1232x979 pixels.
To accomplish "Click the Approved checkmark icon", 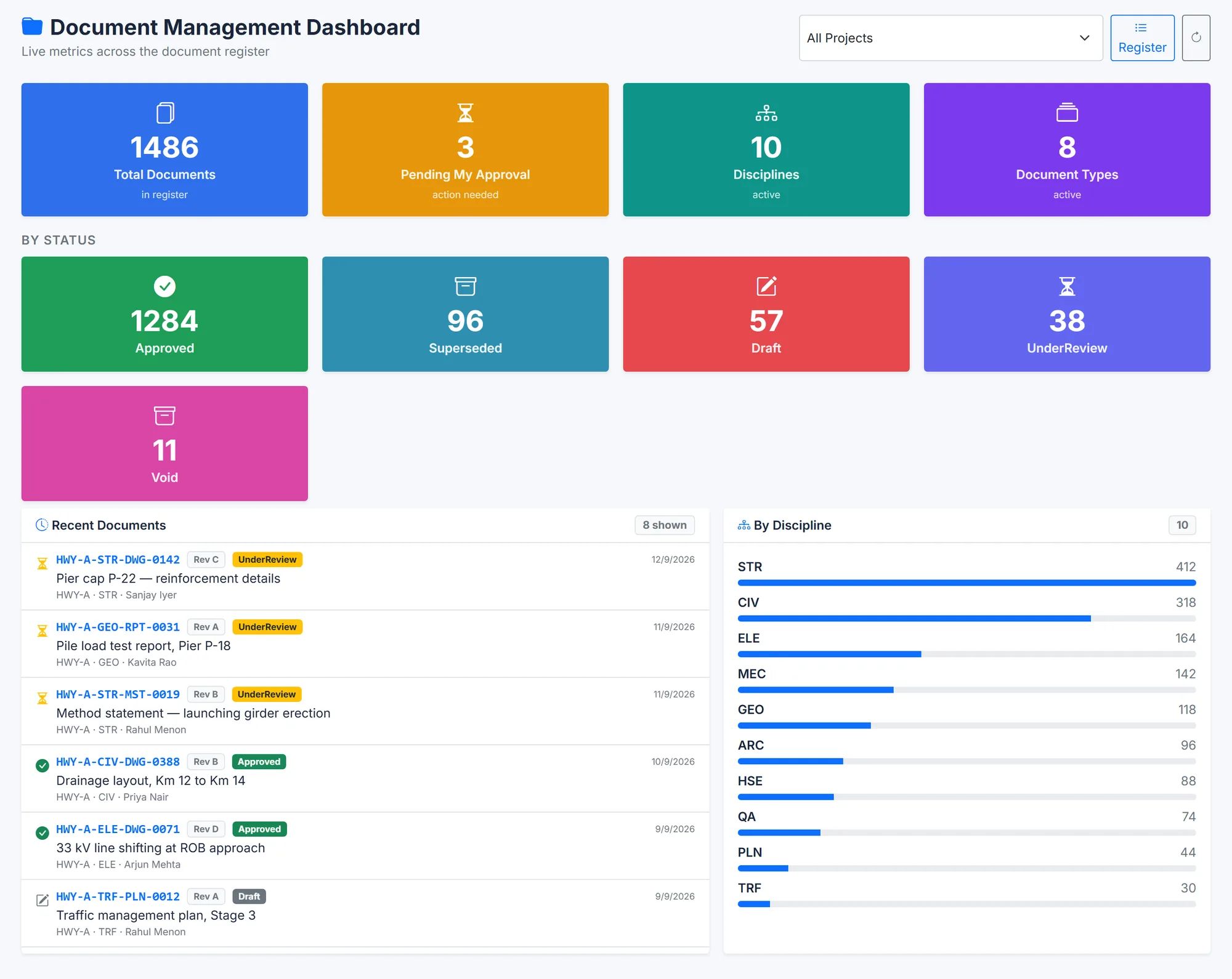I will [x=164, y=286].
